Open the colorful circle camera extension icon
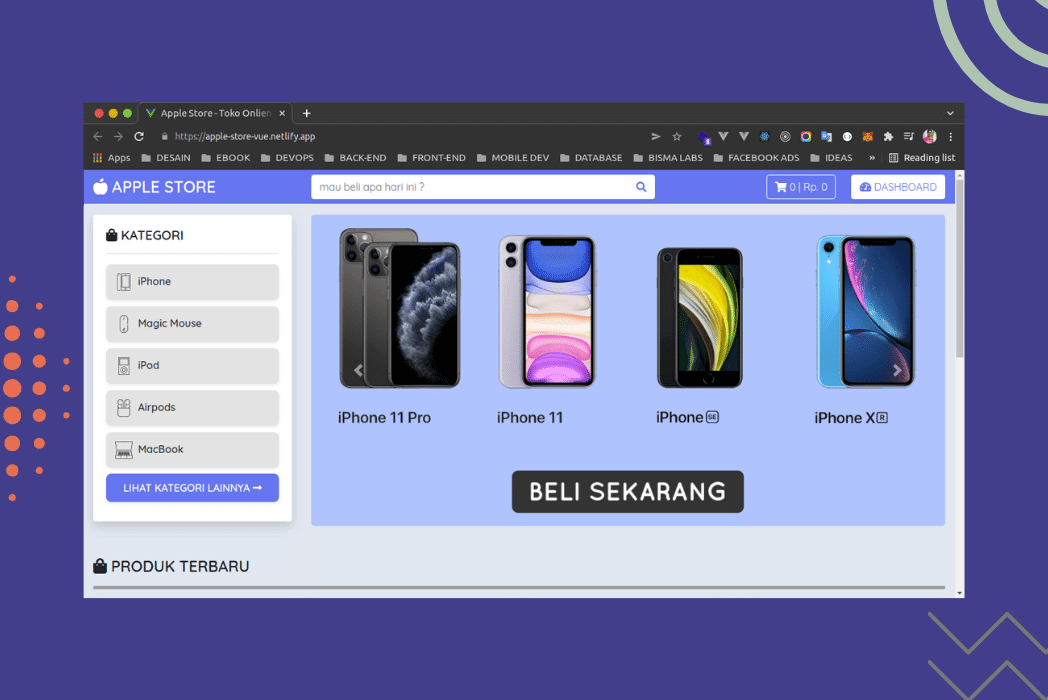 pyautogui.click(x=806, y=136)
